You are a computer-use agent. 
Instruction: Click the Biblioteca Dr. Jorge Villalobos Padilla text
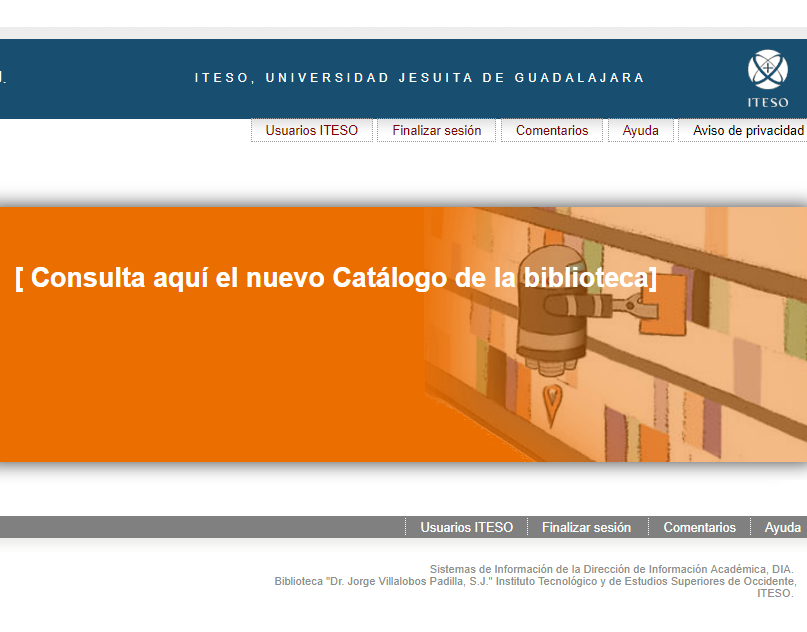click(535, 587)
